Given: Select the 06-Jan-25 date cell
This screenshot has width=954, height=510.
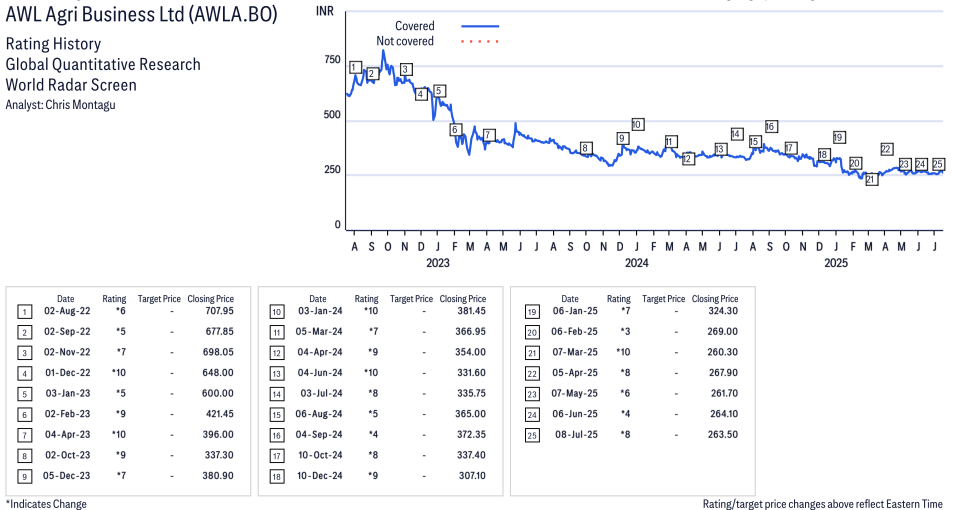Looking at the screenshot, I should click(x=575, y=311).
